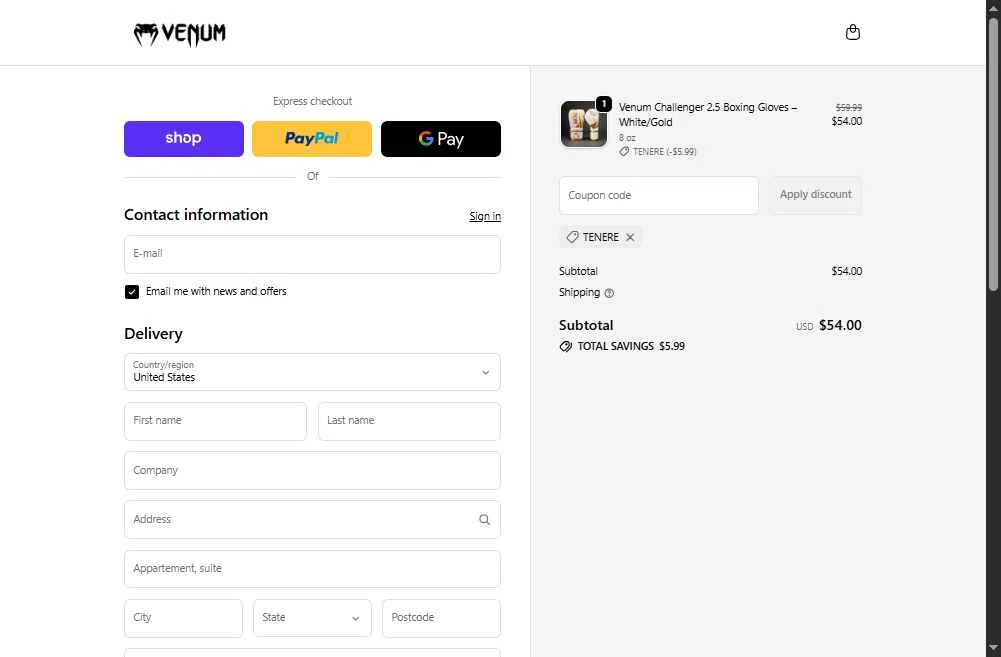Click the Coupon code input field

pos(659,195)
